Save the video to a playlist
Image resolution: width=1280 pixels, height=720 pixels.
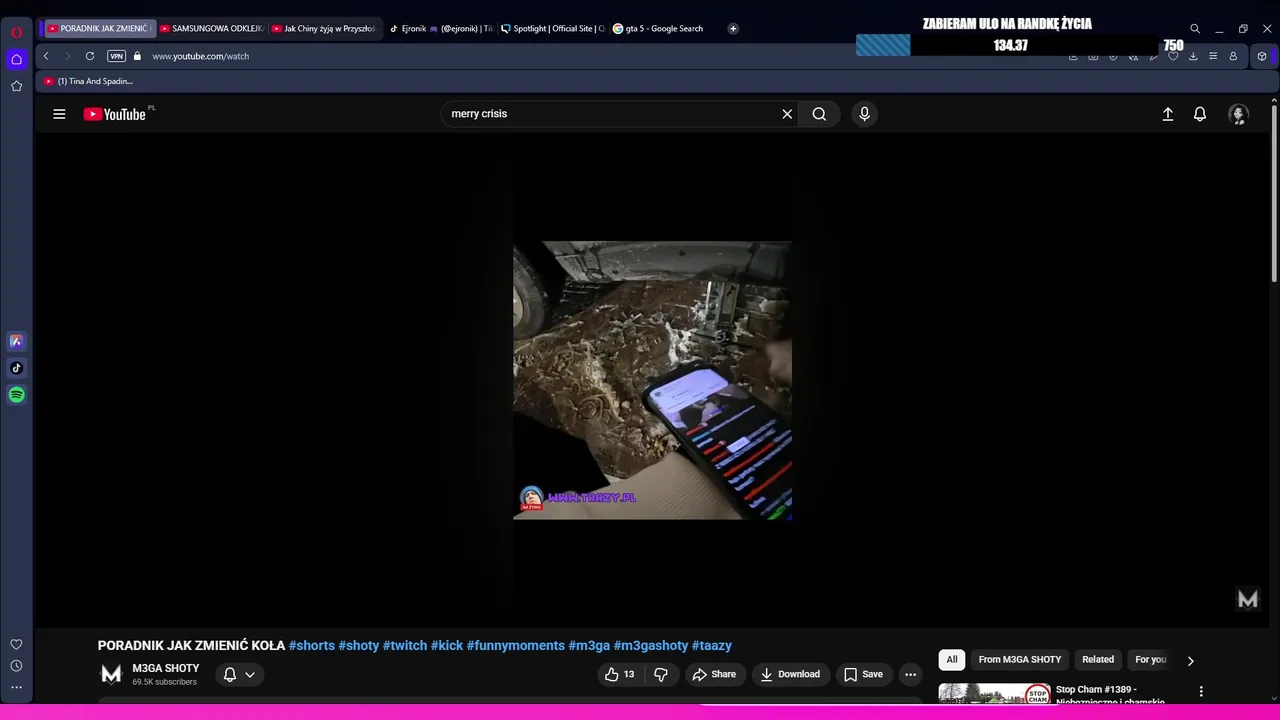[863, 674]
